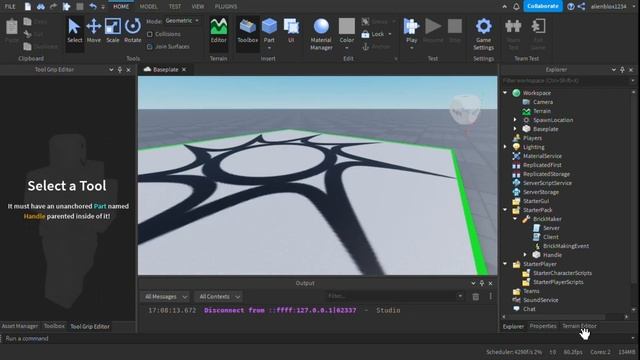Select ServerScriptService in Explorer
The image size is (640, 360).
click(547, 183)
